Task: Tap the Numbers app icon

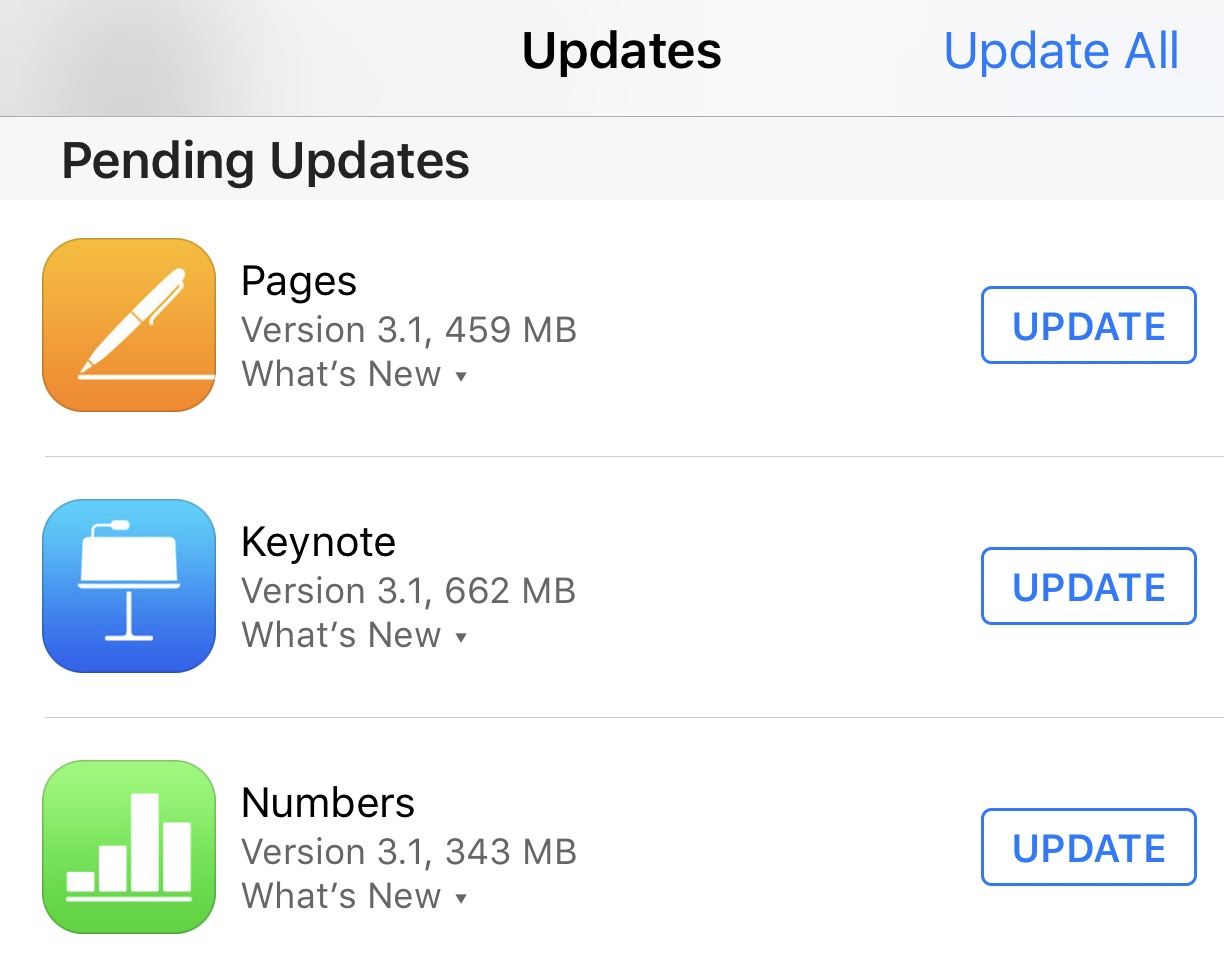Action: [129, 847]
